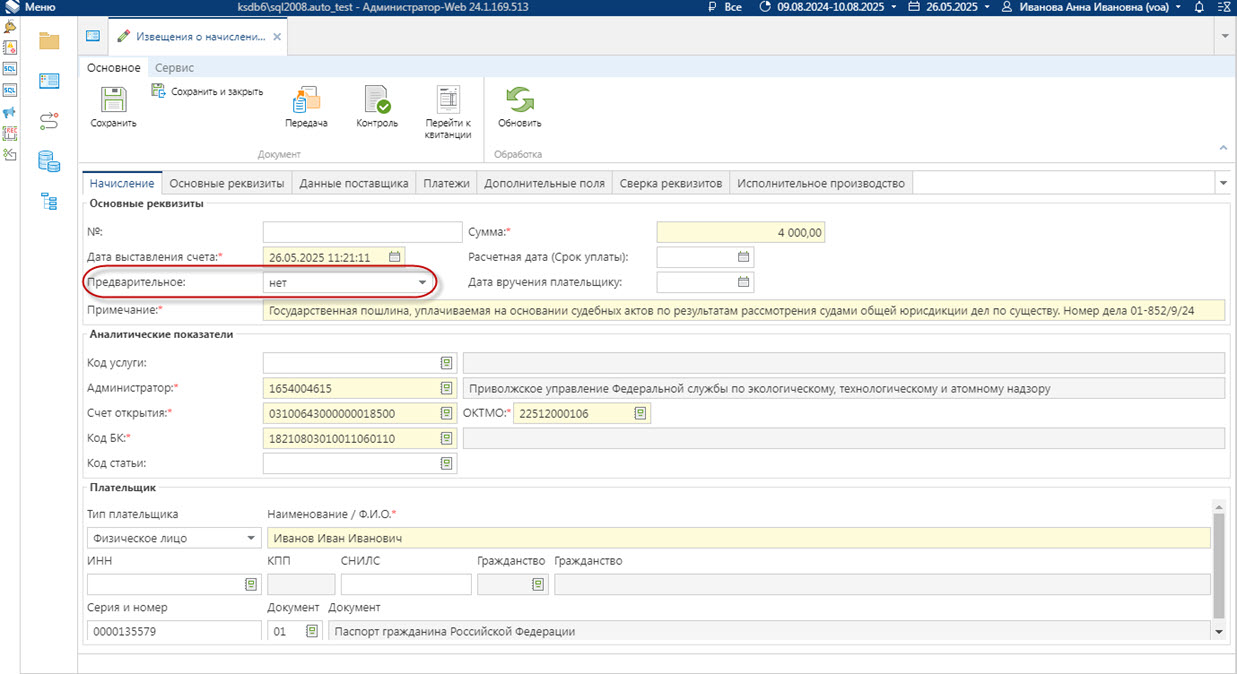
Task: Expand the Предварительное dropdown
Action: pyautogui.click(x=423, y=283)
